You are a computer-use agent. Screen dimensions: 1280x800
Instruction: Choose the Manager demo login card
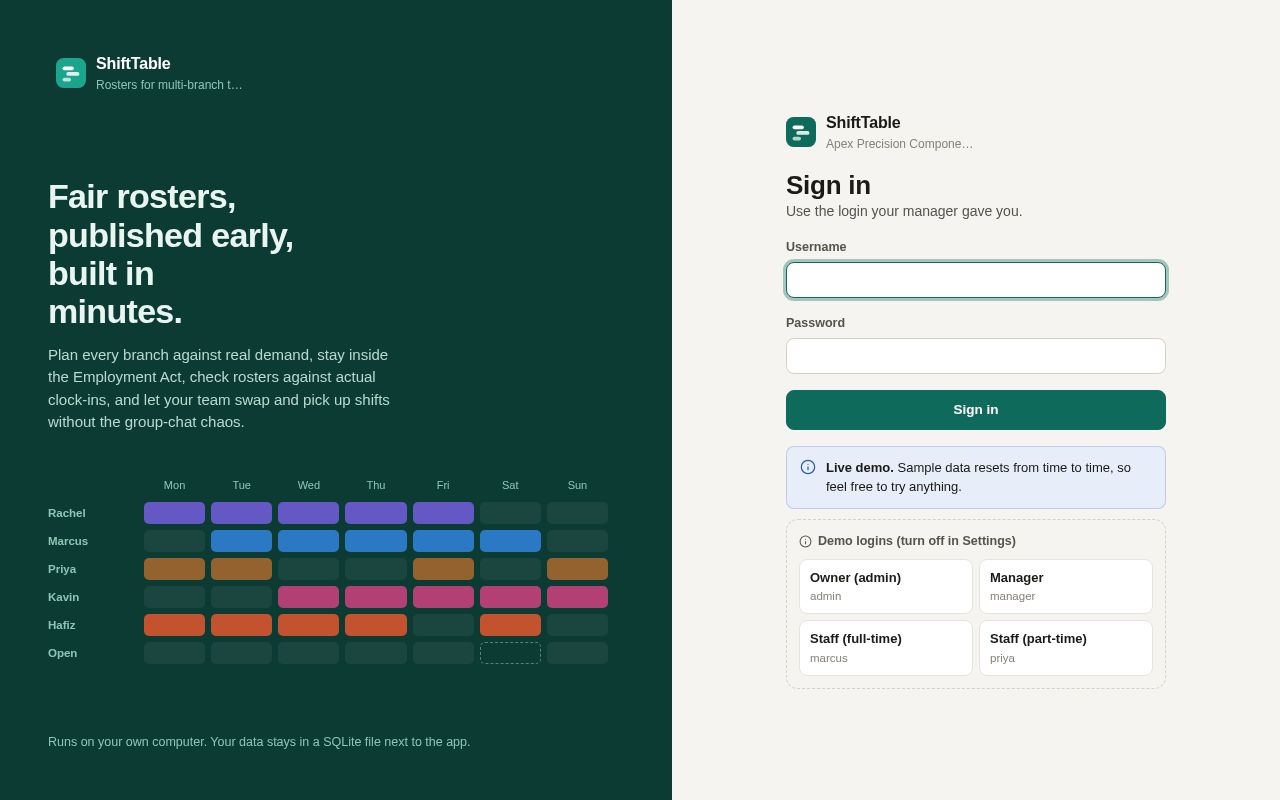1066,586
